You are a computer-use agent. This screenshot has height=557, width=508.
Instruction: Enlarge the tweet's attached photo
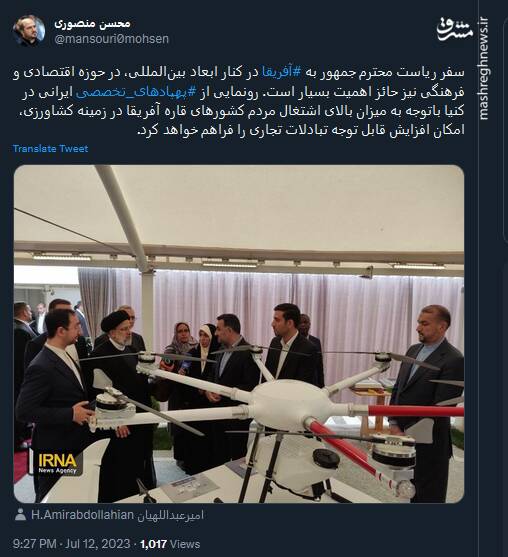tap(239, 334)
